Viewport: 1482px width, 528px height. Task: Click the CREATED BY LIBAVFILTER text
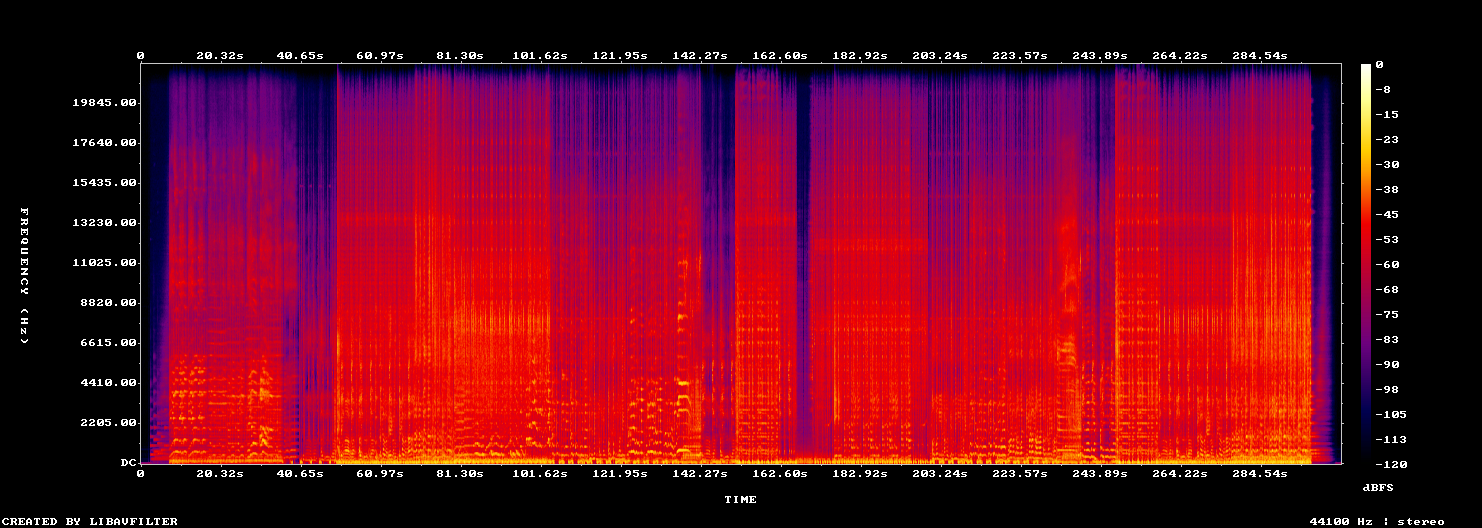coord(89,521)
